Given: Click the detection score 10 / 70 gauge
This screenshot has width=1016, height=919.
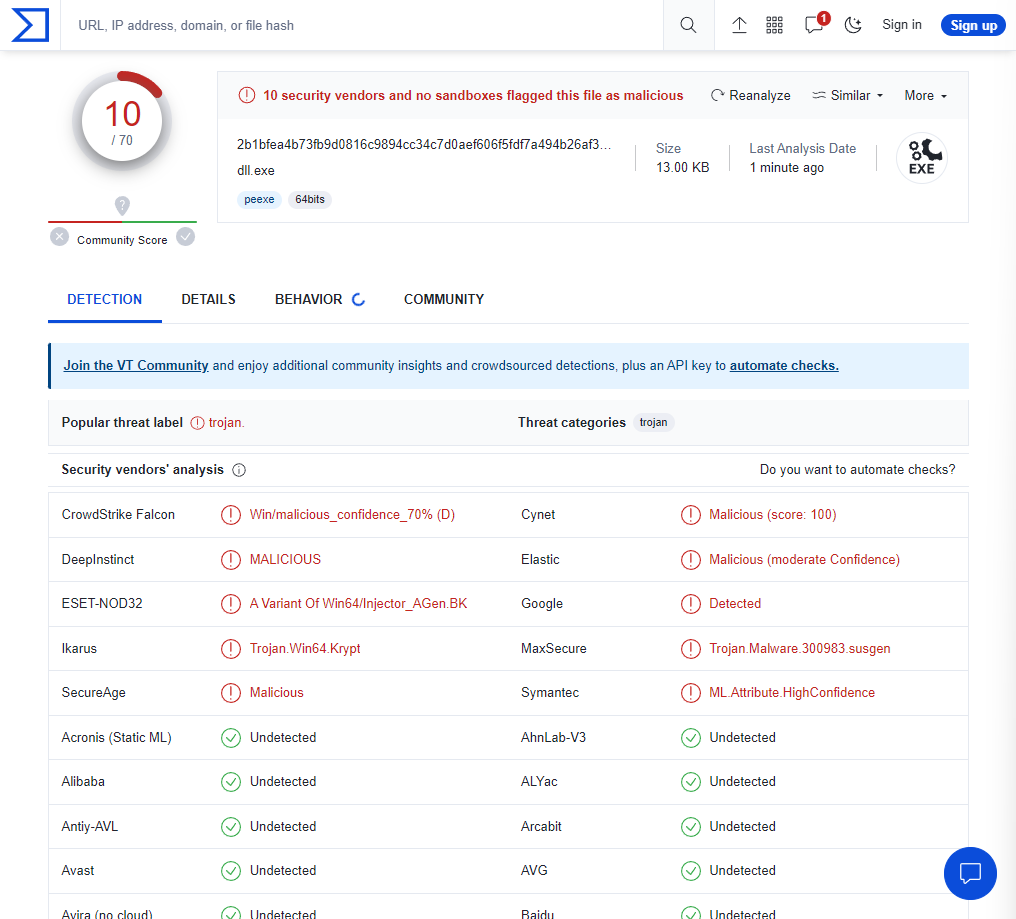Looking at the screenshot, I should point(122,121).
